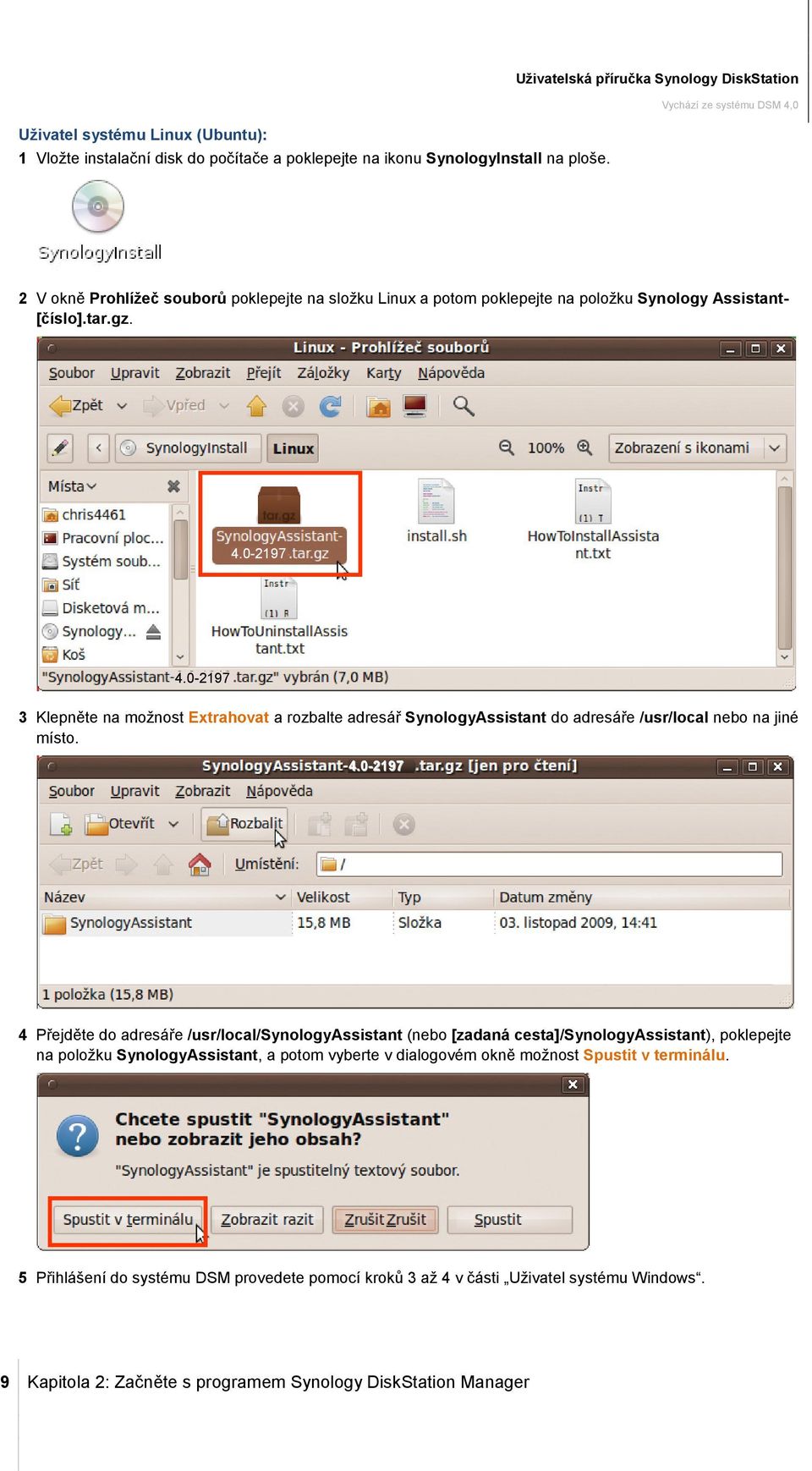Screen dimensions: 812x1471
Task: Expand the Místa sidebar selector
Action: coord(72,486)
